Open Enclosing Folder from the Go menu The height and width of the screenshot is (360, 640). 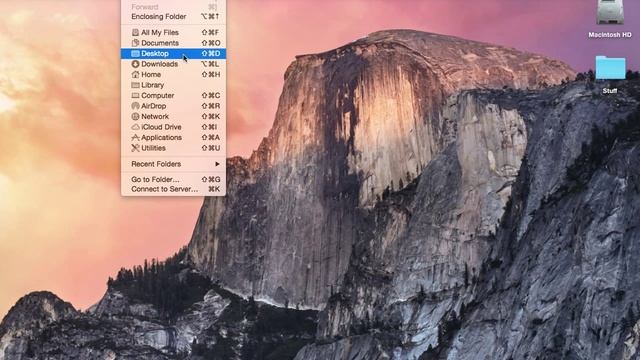pyautogui.click(x=173, y=17)
